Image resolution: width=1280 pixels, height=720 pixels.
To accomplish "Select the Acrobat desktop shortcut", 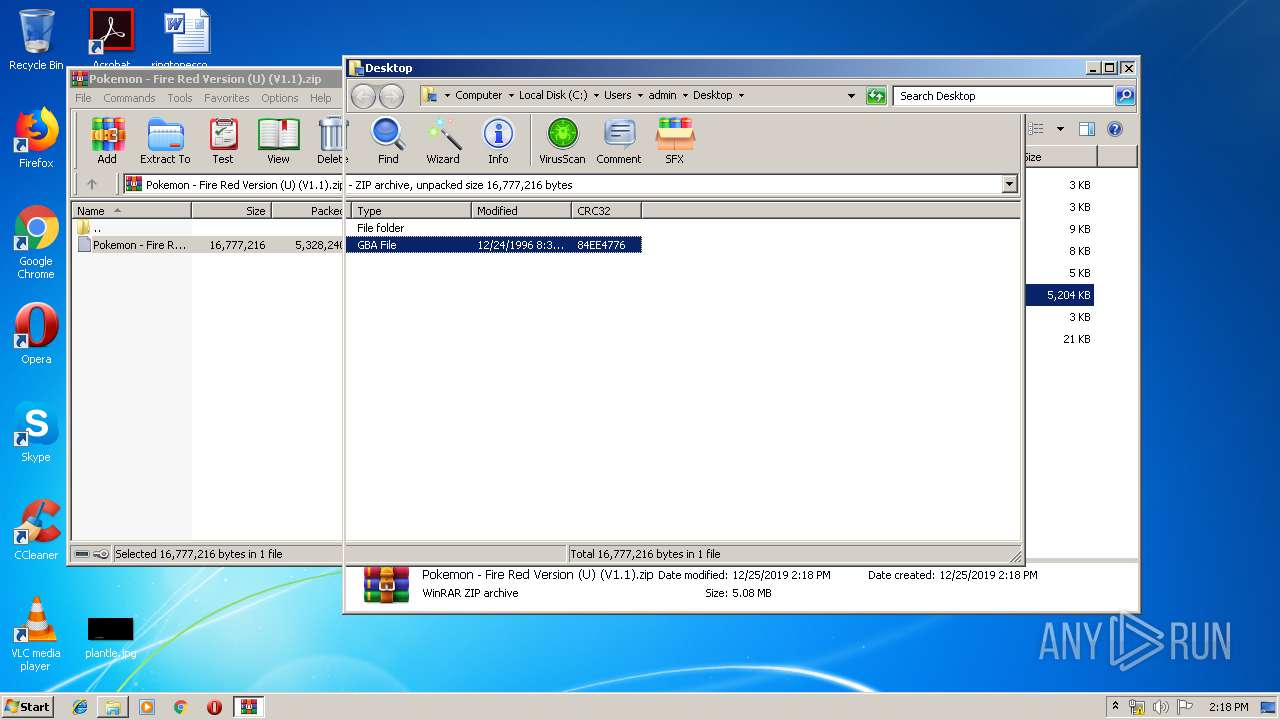I will tap(112, 38).
